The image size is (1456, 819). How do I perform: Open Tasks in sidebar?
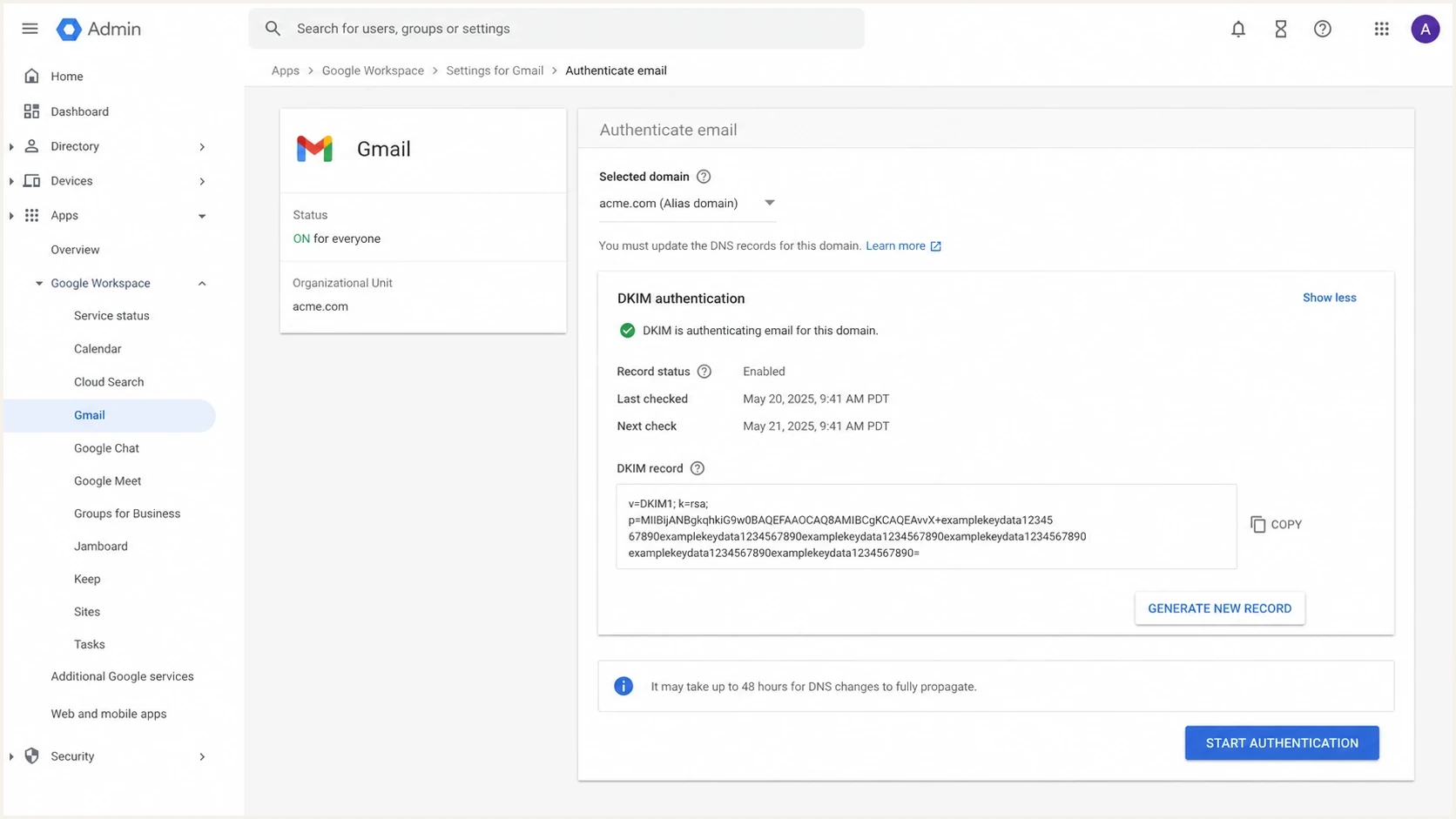[x=89, y=645]
